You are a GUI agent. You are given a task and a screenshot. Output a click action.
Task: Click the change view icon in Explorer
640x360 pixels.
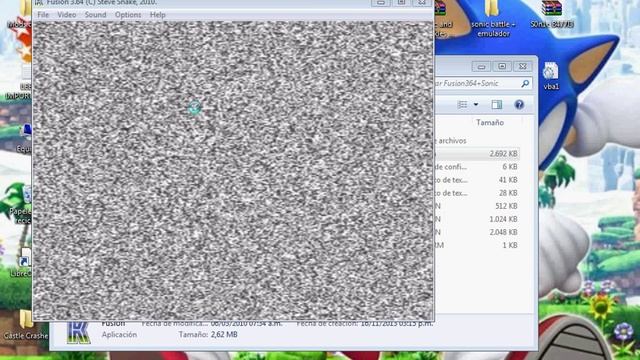pyautogui.click(x=462, y=105)
